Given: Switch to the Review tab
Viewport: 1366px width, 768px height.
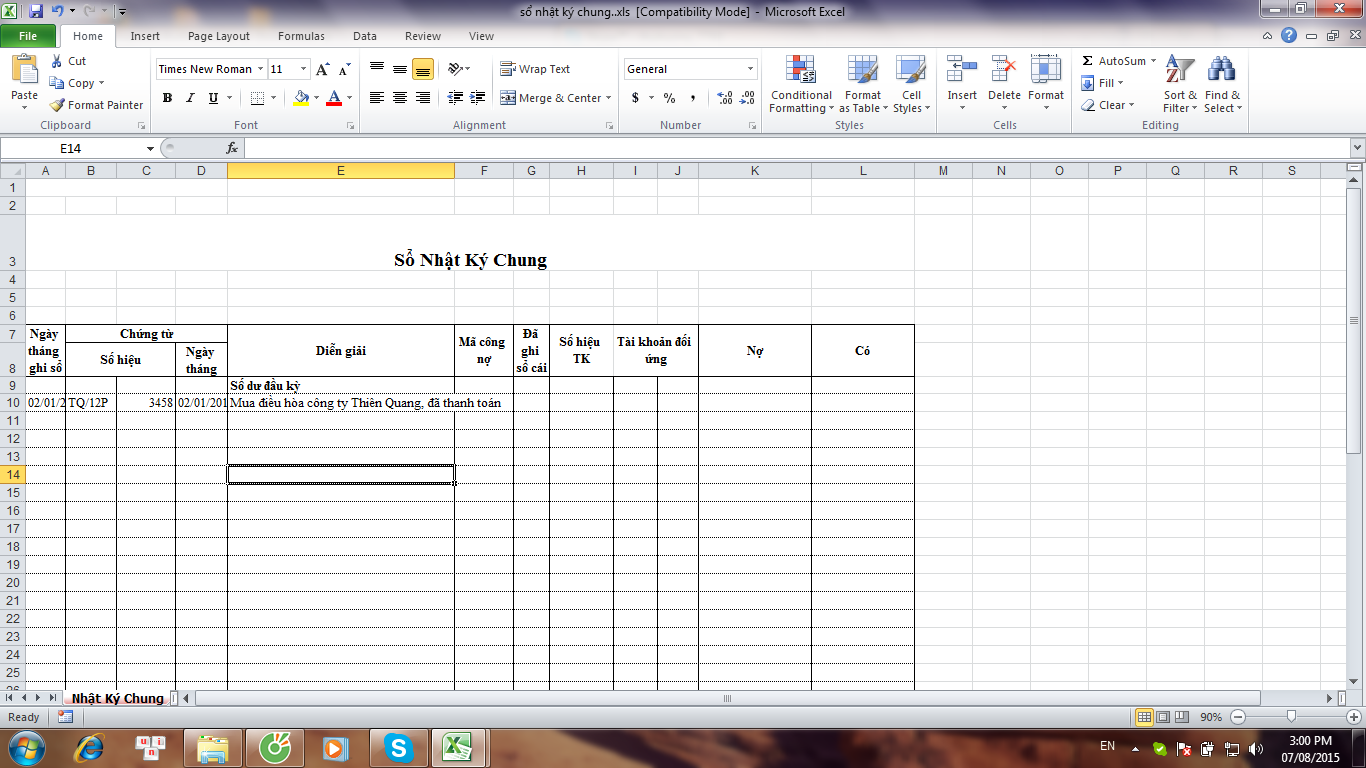Looking at the screenshot, I should [x=423, y=36].
